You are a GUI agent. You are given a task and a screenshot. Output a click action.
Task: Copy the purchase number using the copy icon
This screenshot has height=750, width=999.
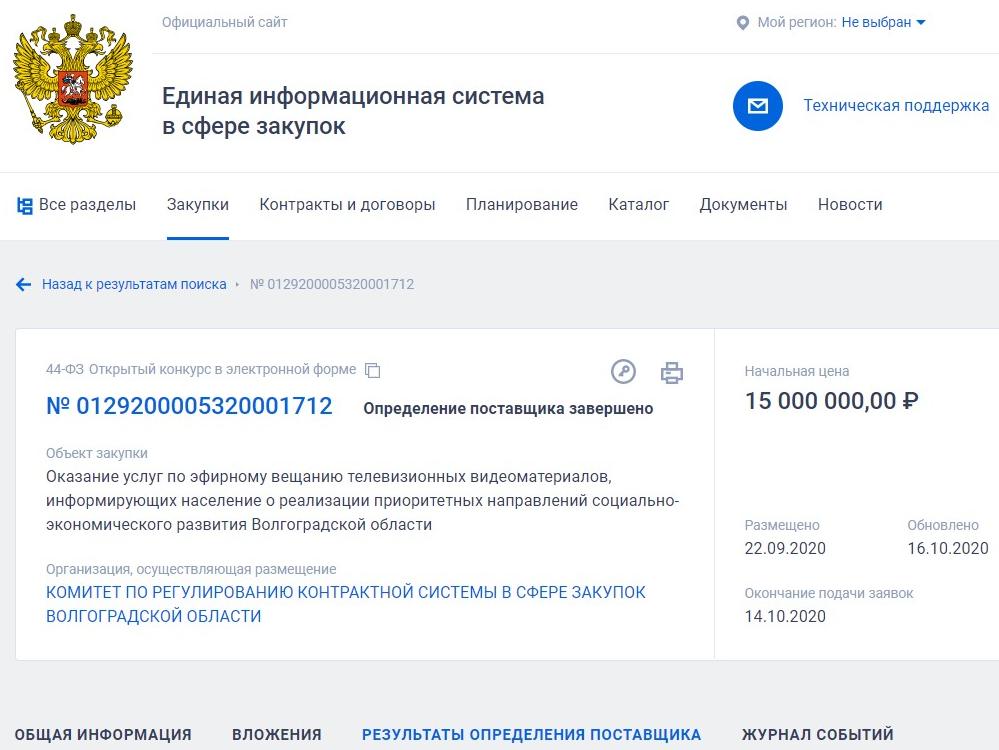coord(372,369)
